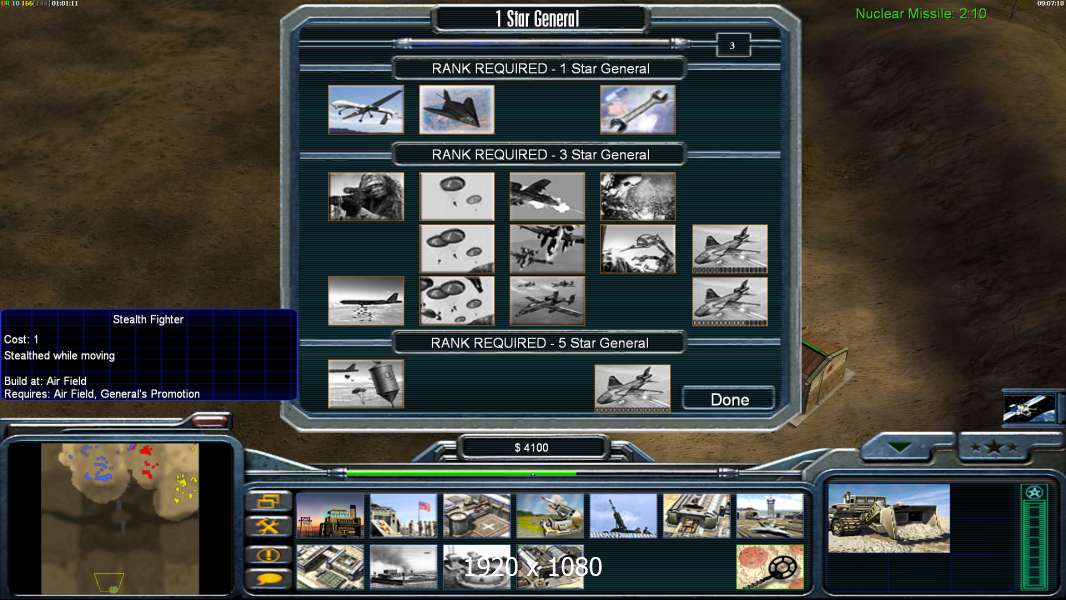Image resolution: width=1066 pixels, height=600 pixels.
Task: Build the Air Field
Action: click(770, 516)
